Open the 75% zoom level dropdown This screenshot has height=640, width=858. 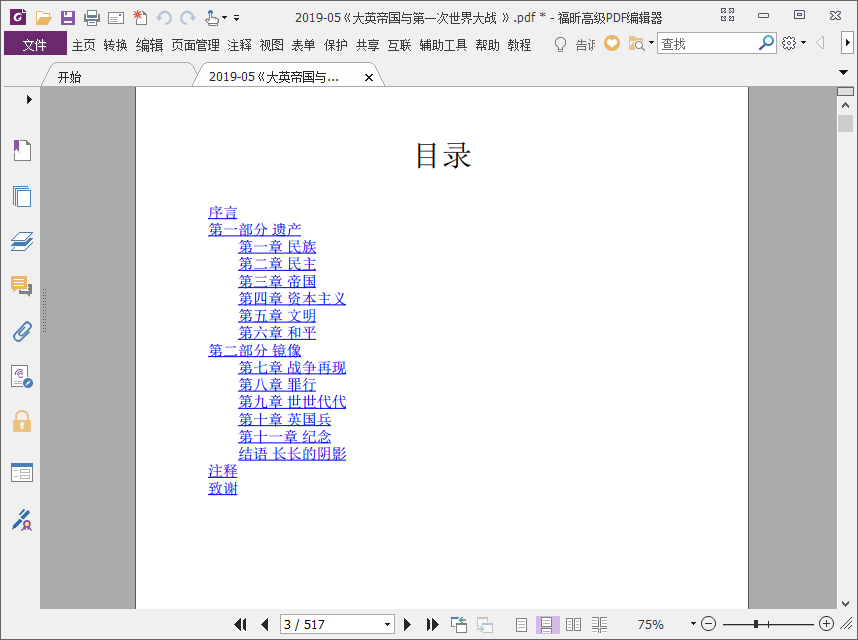tap(693, 624)
